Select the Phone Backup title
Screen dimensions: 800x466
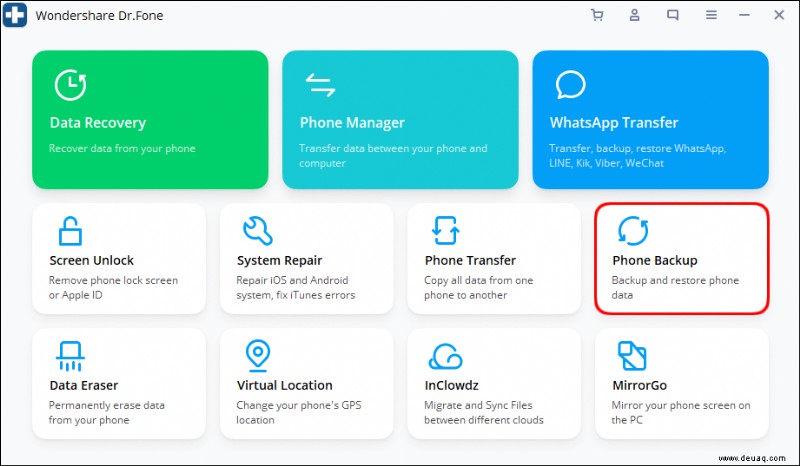[655, 260]
